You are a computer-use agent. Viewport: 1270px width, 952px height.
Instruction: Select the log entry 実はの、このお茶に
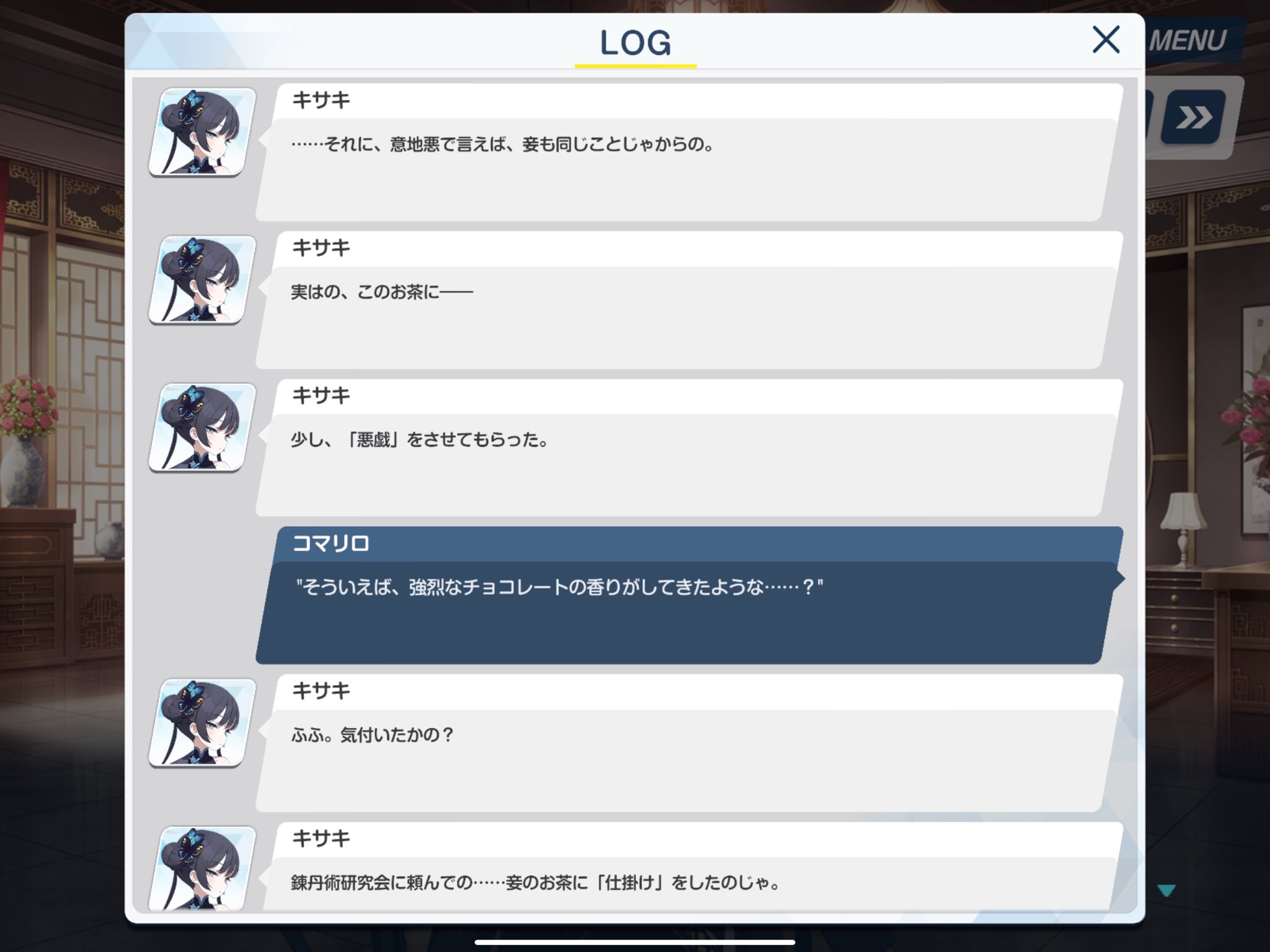[688, 300]
